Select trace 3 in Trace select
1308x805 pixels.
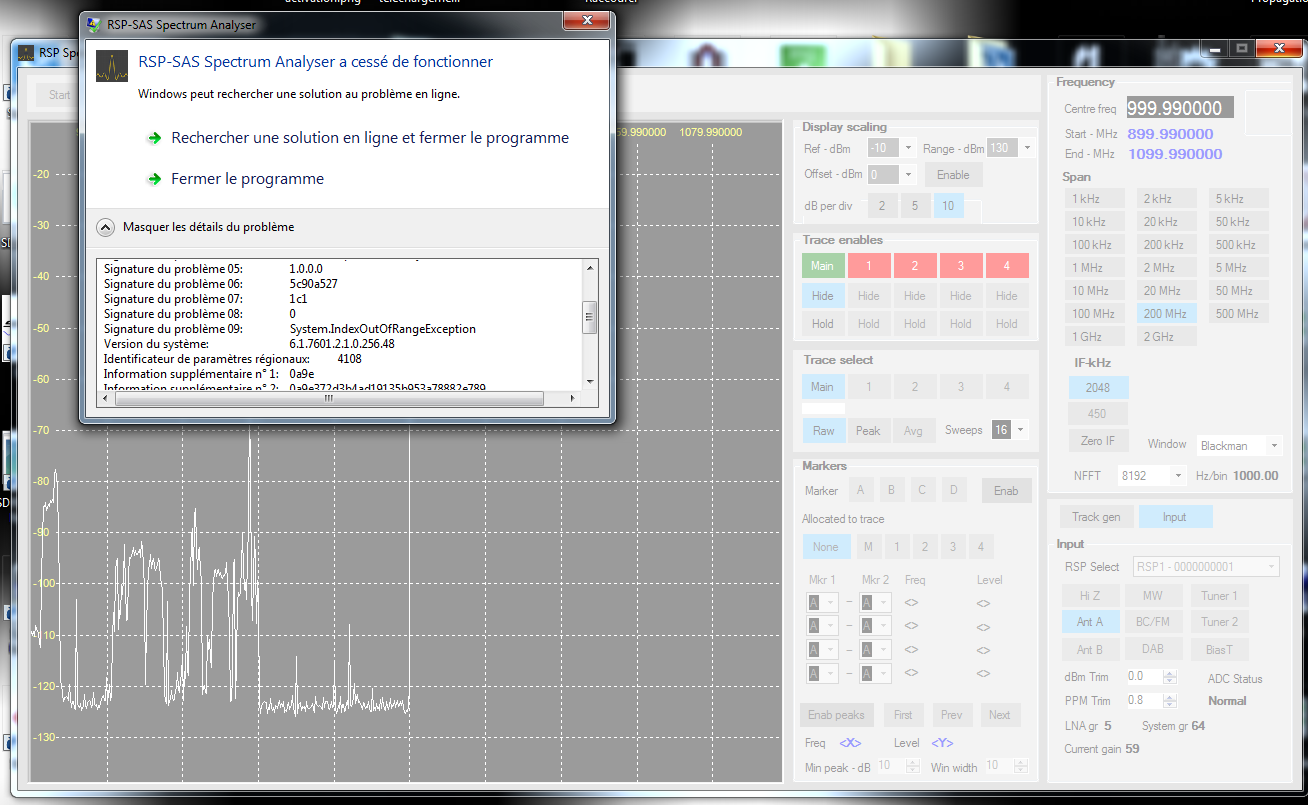click(x=961, y=387)
